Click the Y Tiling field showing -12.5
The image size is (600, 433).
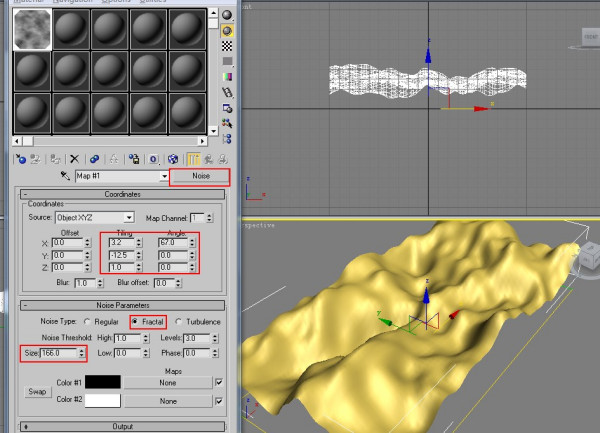(121, 255)
